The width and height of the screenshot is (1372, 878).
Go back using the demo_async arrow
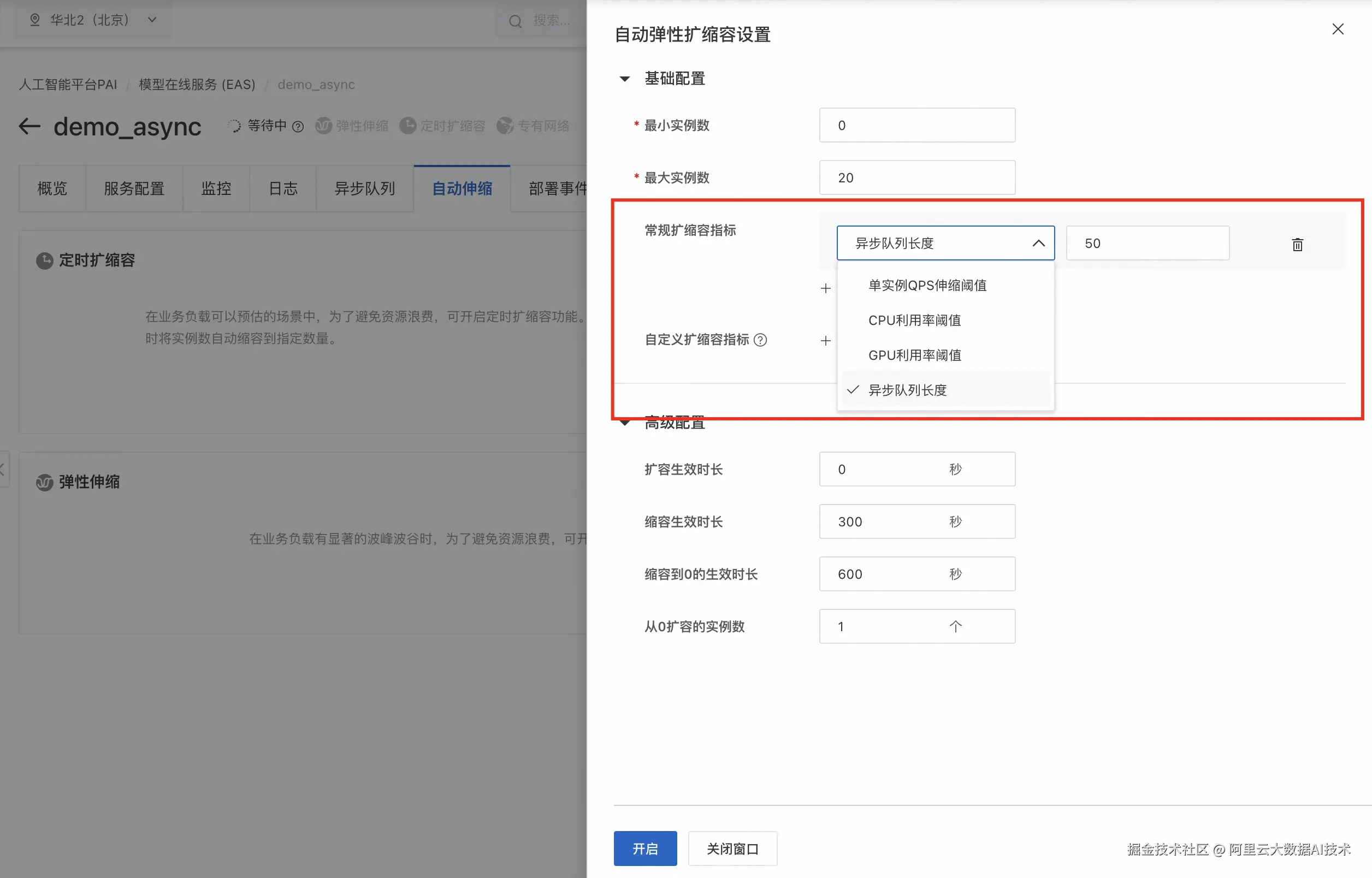point(29,126)
